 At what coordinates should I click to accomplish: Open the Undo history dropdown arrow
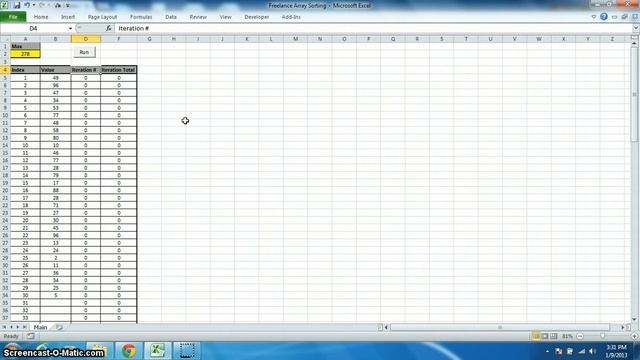click(33, 5)
